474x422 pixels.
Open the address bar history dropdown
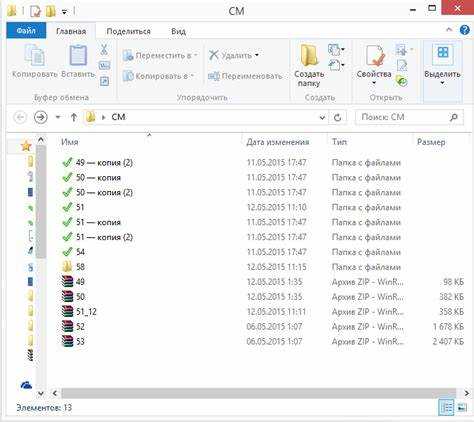point(322,118)
